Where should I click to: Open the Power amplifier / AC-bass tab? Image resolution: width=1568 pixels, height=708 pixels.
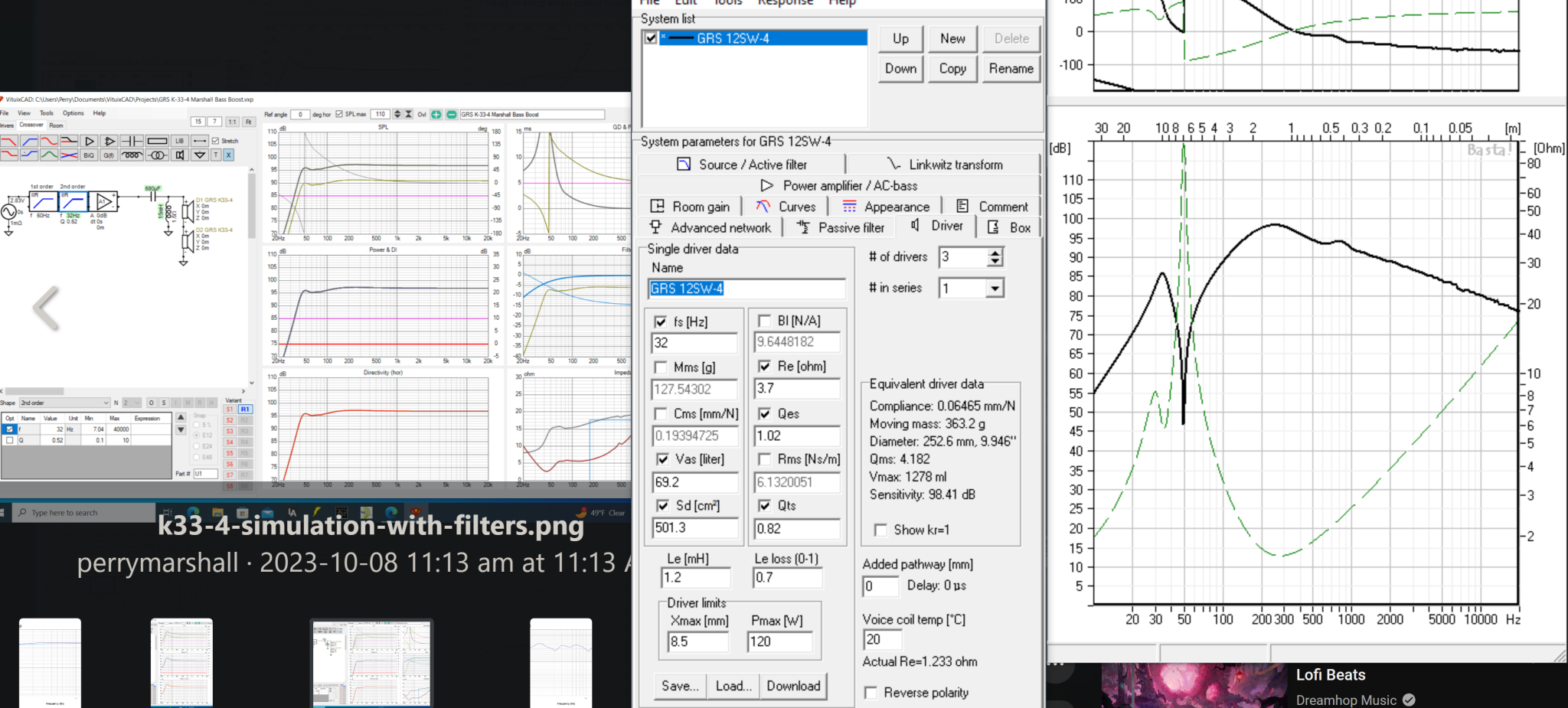839,185
